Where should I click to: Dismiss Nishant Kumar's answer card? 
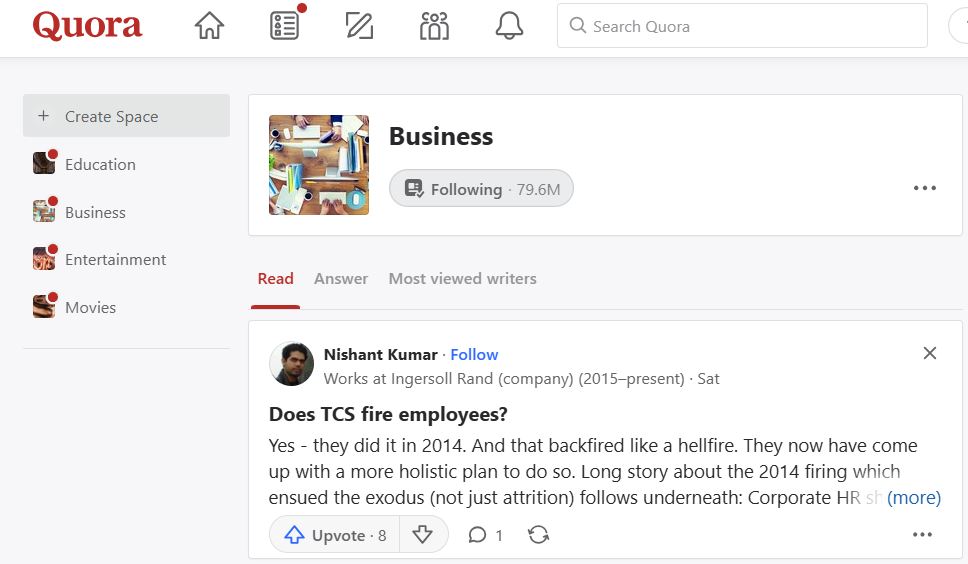930,353
